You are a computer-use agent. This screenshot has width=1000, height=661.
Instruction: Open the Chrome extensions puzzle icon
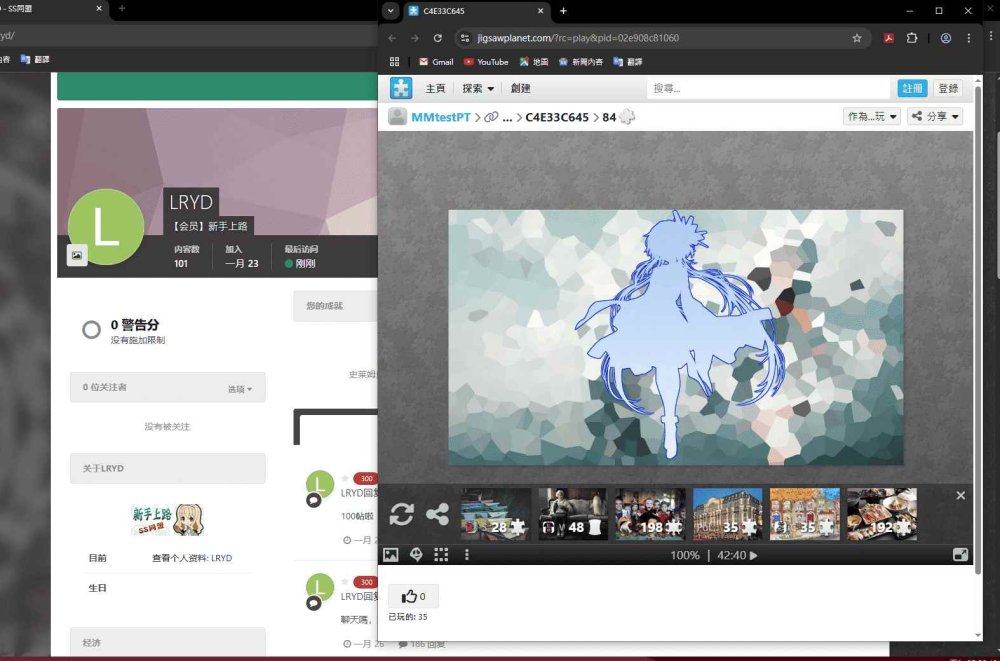[912, 38]
